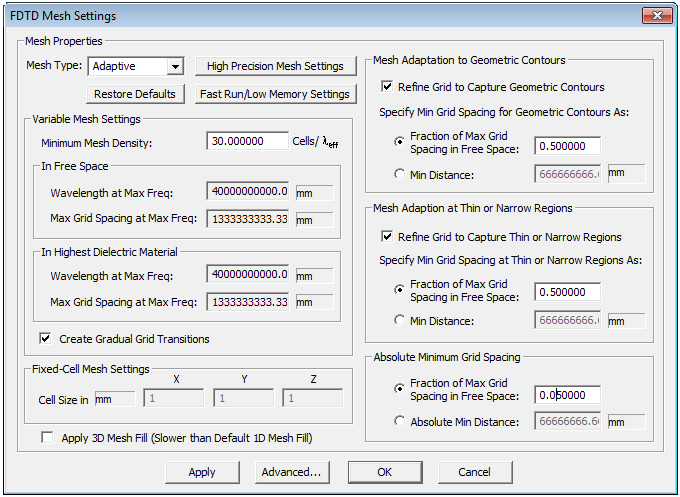The width and height of the screenshot is (680, 497).
Task: Select Min Distance radio under Geometric Contours
Action: (401, 173)
